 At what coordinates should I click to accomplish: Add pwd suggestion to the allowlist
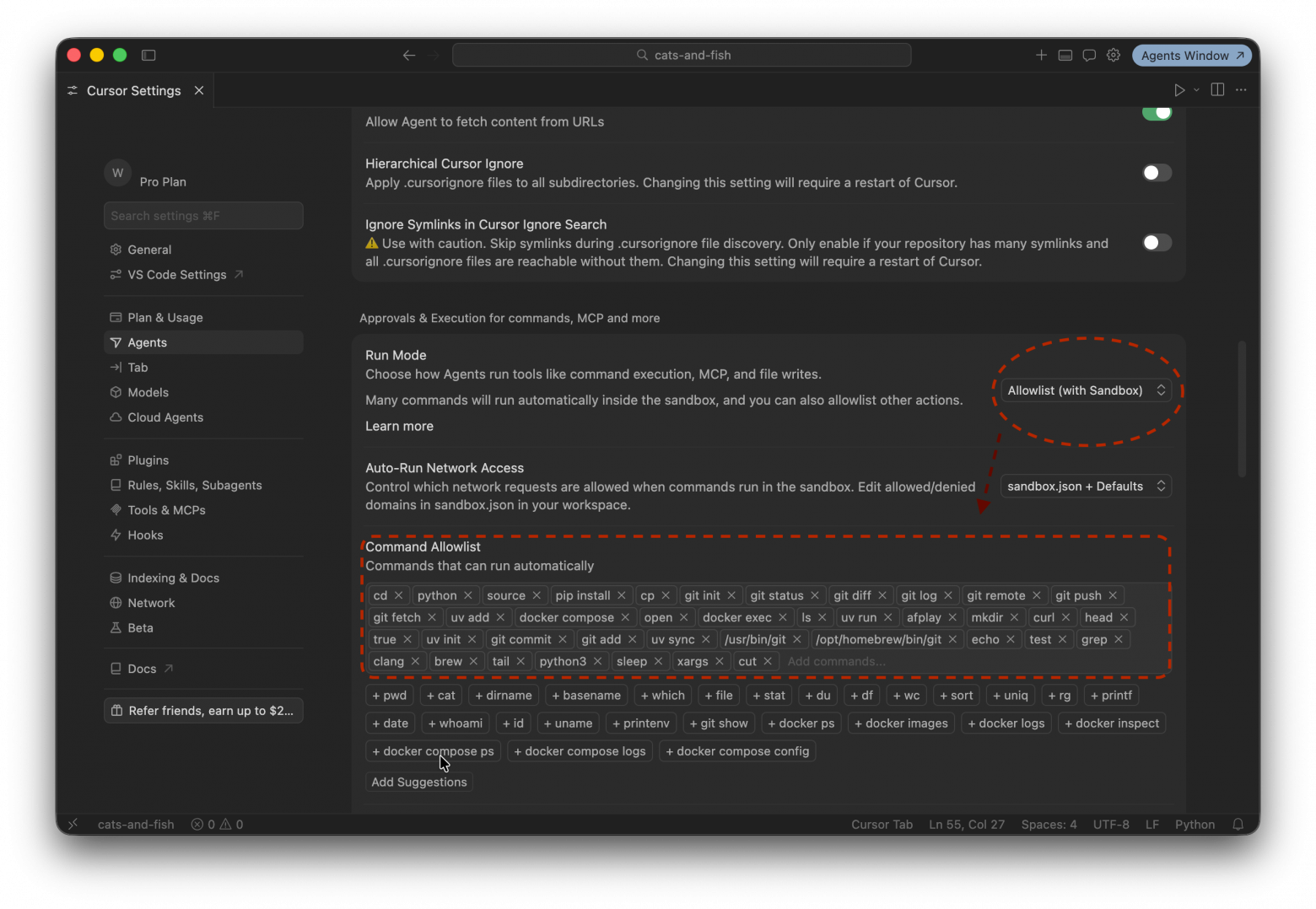(x=390, y=696)
